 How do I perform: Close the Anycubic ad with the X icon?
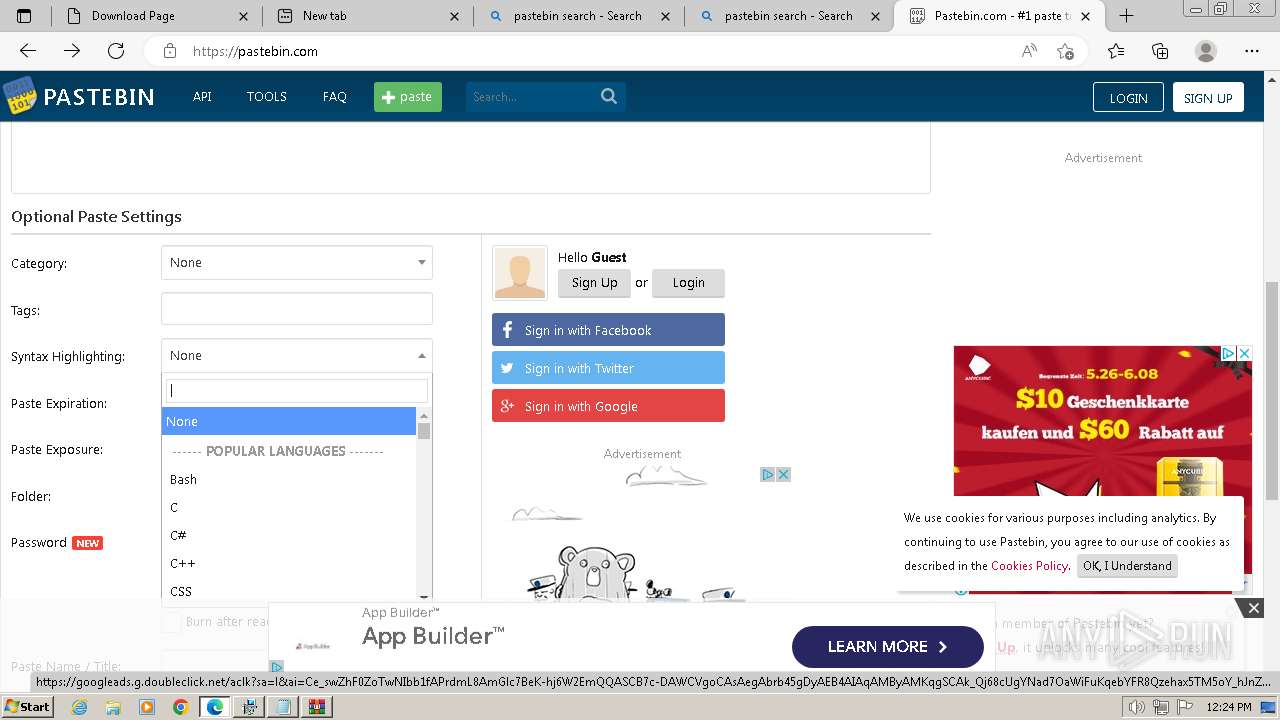click(x=1245, y=354)
